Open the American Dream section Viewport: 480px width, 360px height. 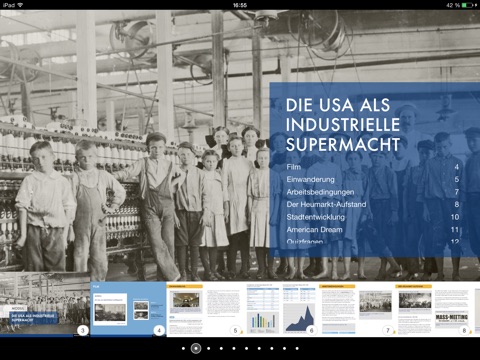click(x=314, y=230)
